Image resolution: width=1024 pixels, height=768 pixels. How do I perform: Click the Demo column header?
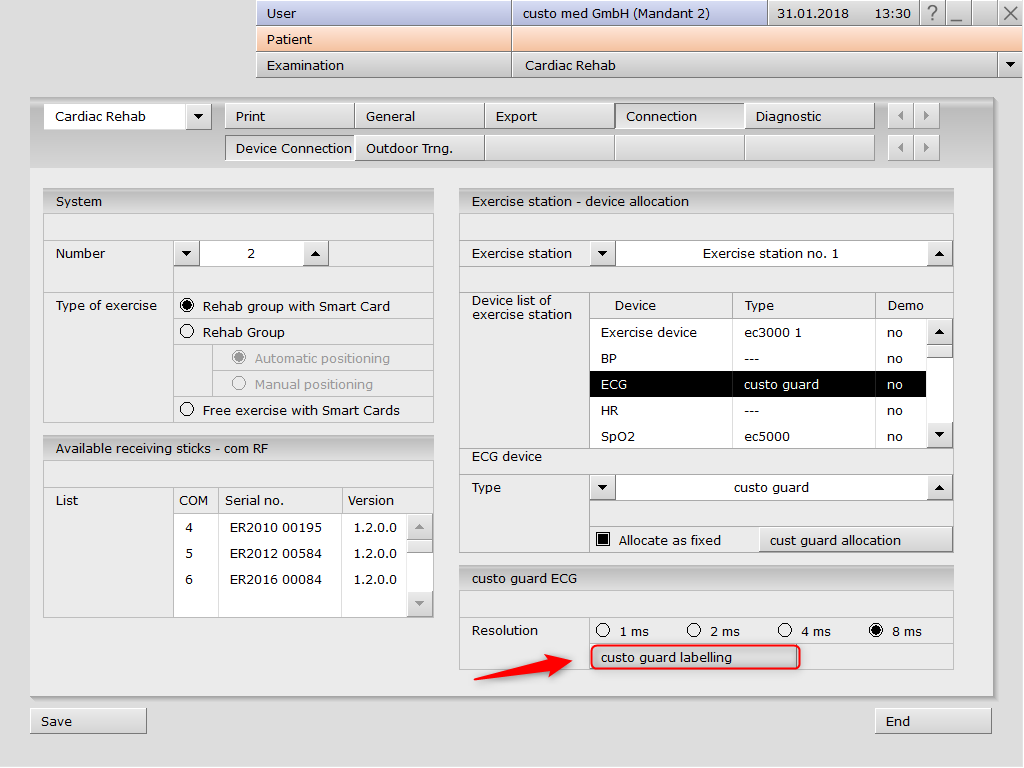(x=914, y=306)
